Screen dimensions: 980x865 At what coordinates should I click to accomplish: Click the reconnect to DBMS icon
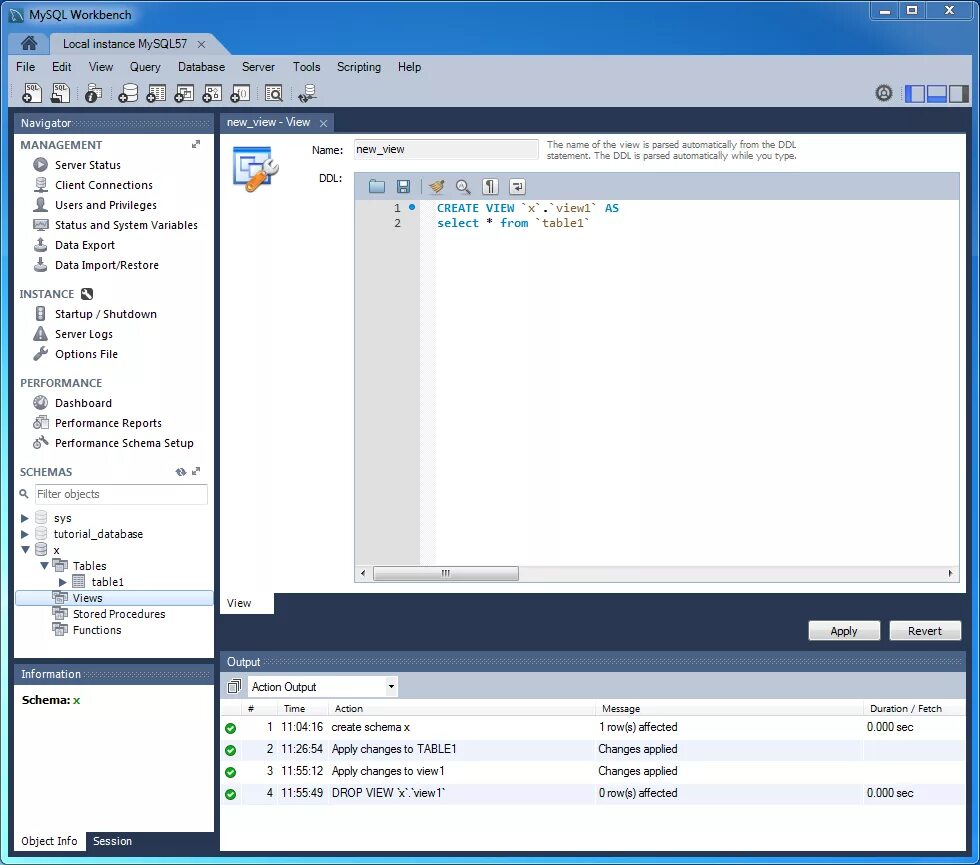[x=307, y=93]
